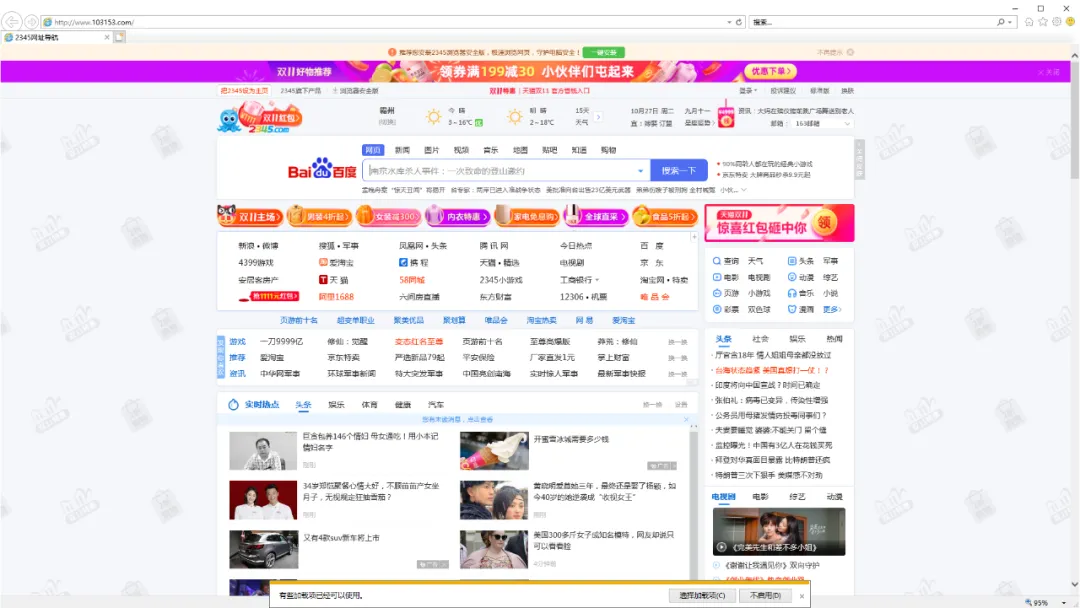Click the 漫画 icon in side panel

pyautogui.click(x=792, y=309)
